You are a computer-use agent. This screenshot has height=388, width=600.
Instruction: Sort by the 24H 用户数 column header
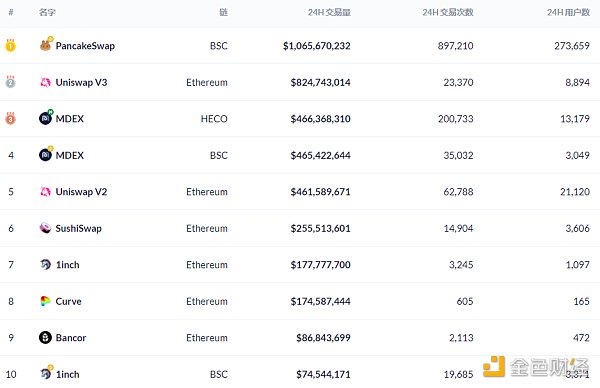[x=568, y=12]
